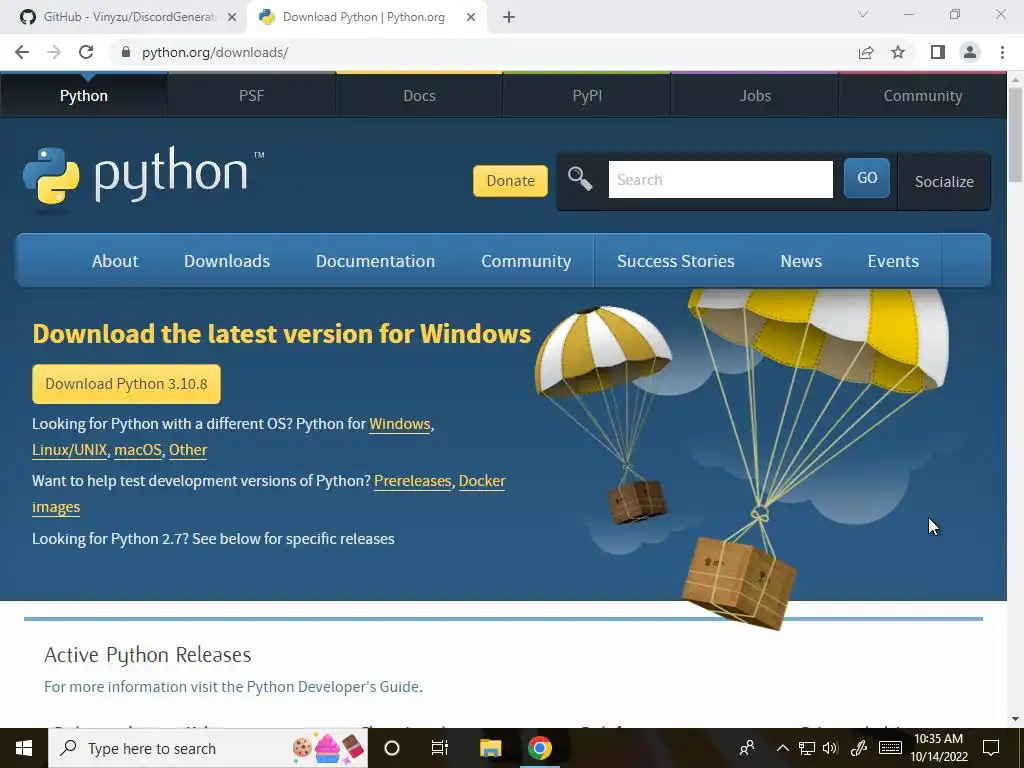The width and height of the screenshot is (1024, 768).
Task: Show hidden system tray icons
Action: [782, 748]
